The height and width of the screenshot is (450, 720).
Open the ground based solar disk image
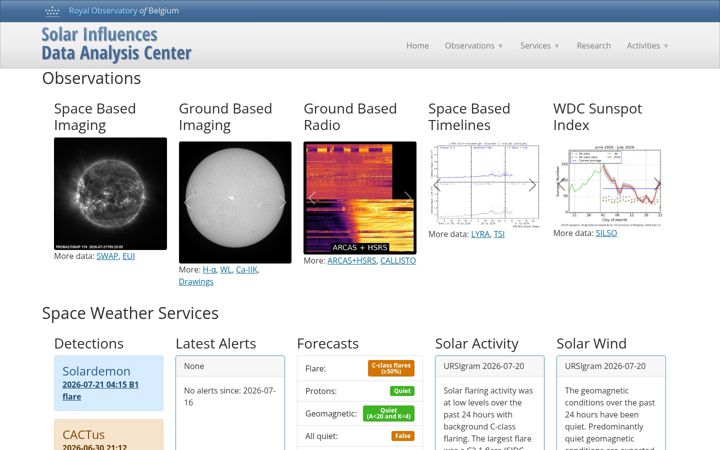[235, 202]
